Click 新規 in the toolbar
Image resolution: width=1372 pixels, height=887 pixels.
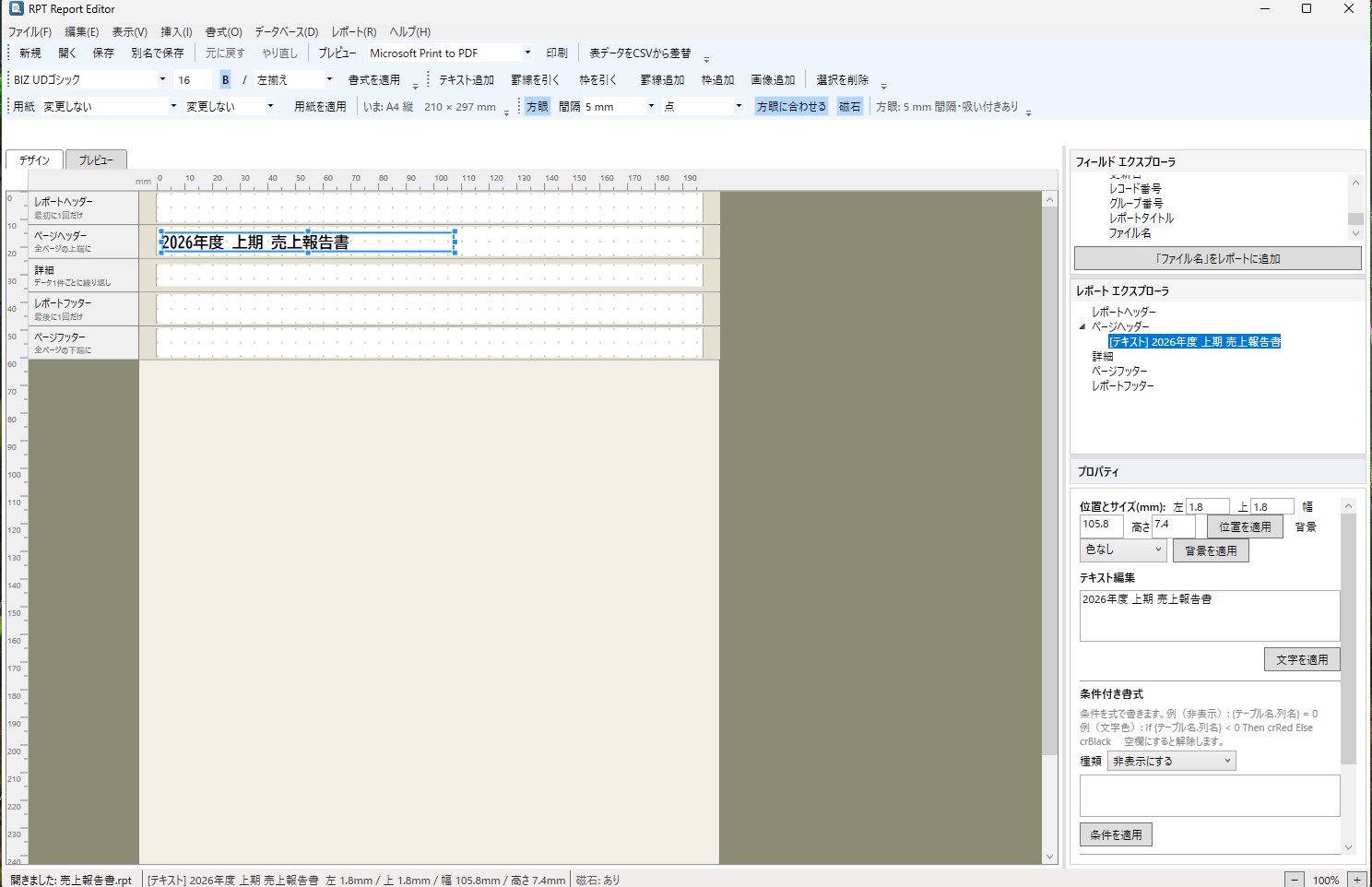(30, 53)
